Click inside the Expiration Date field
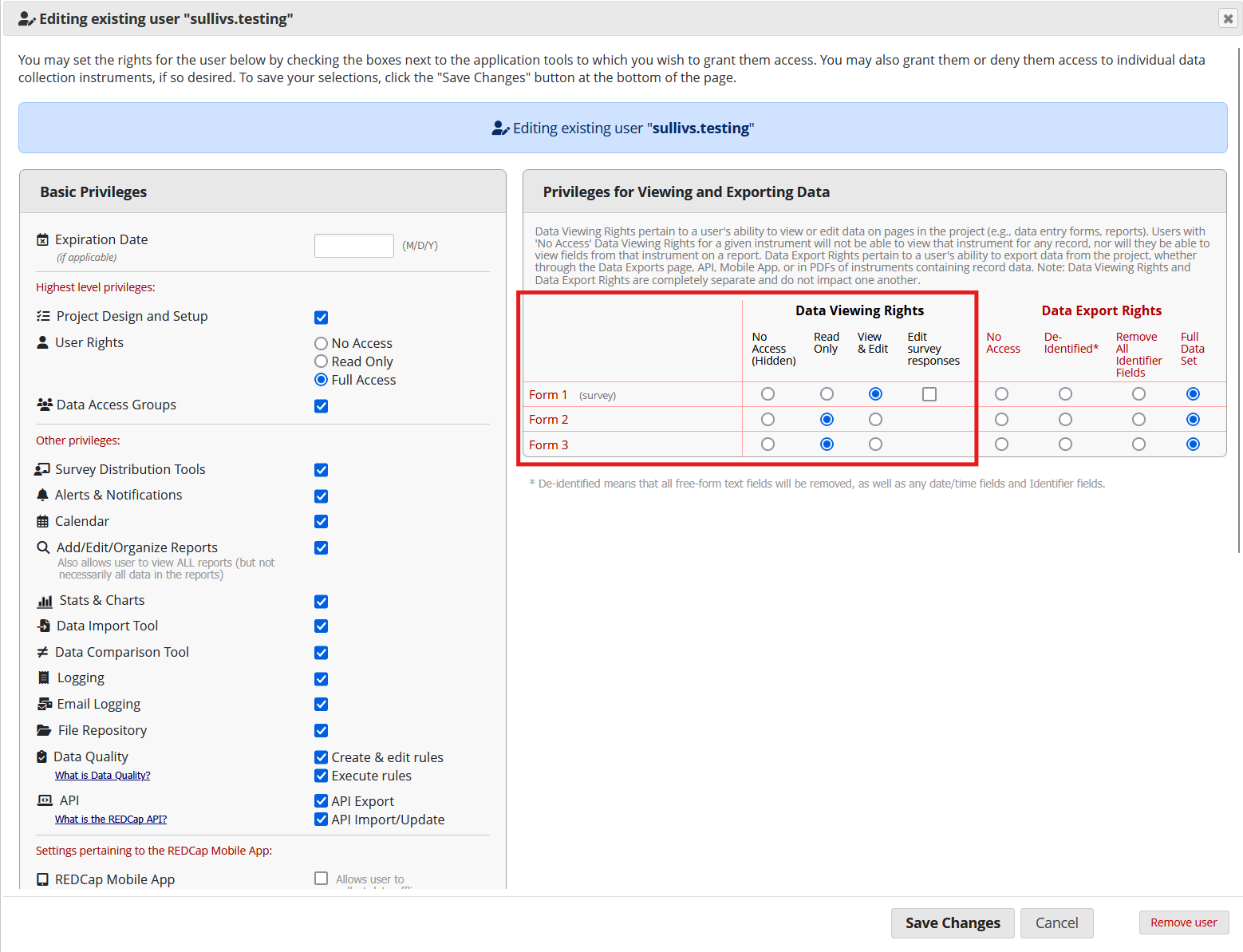1243x952 pixels. (353, 245)
